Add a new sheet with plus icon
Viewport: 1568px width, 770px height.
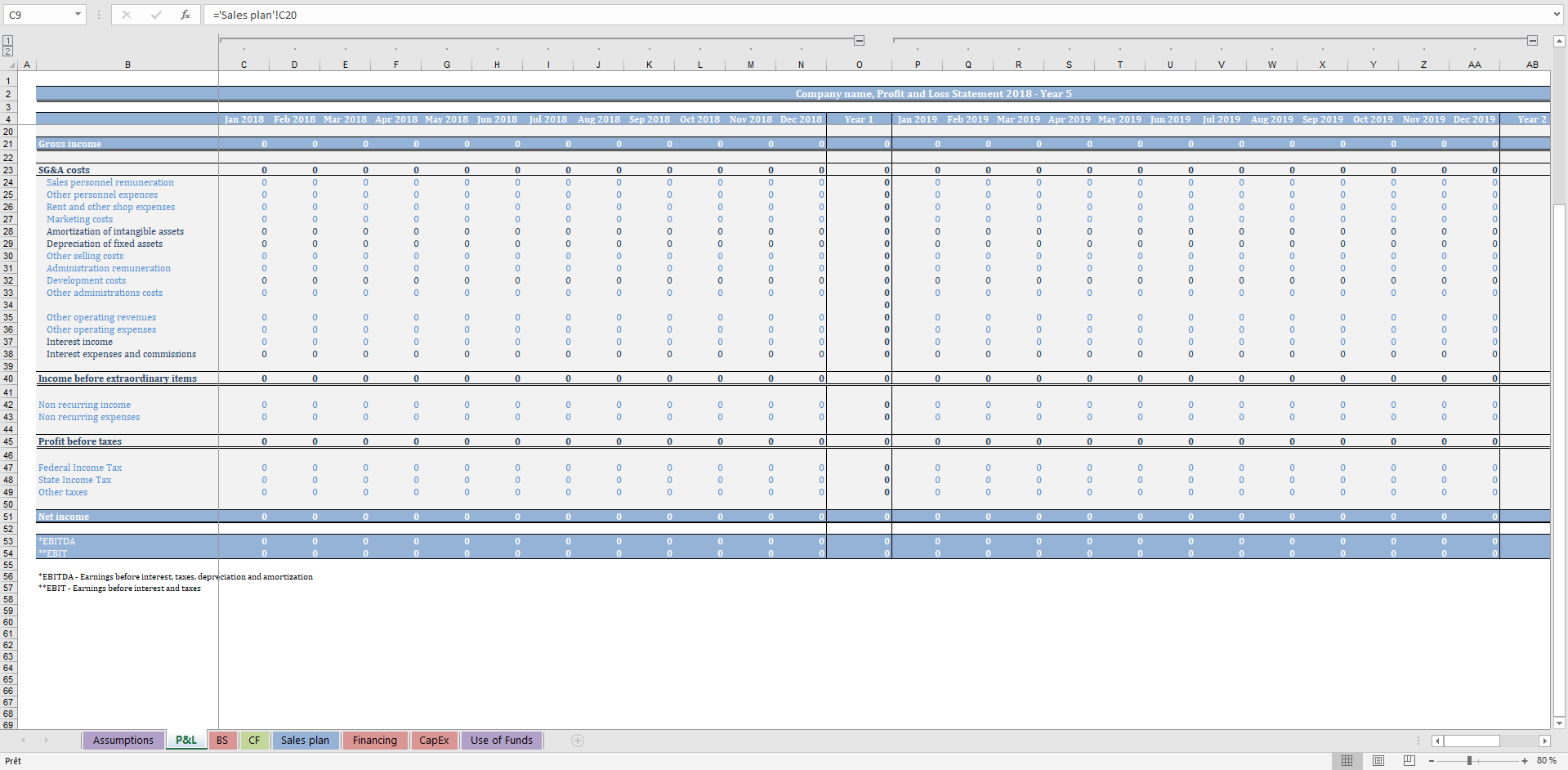coord(578,741)
